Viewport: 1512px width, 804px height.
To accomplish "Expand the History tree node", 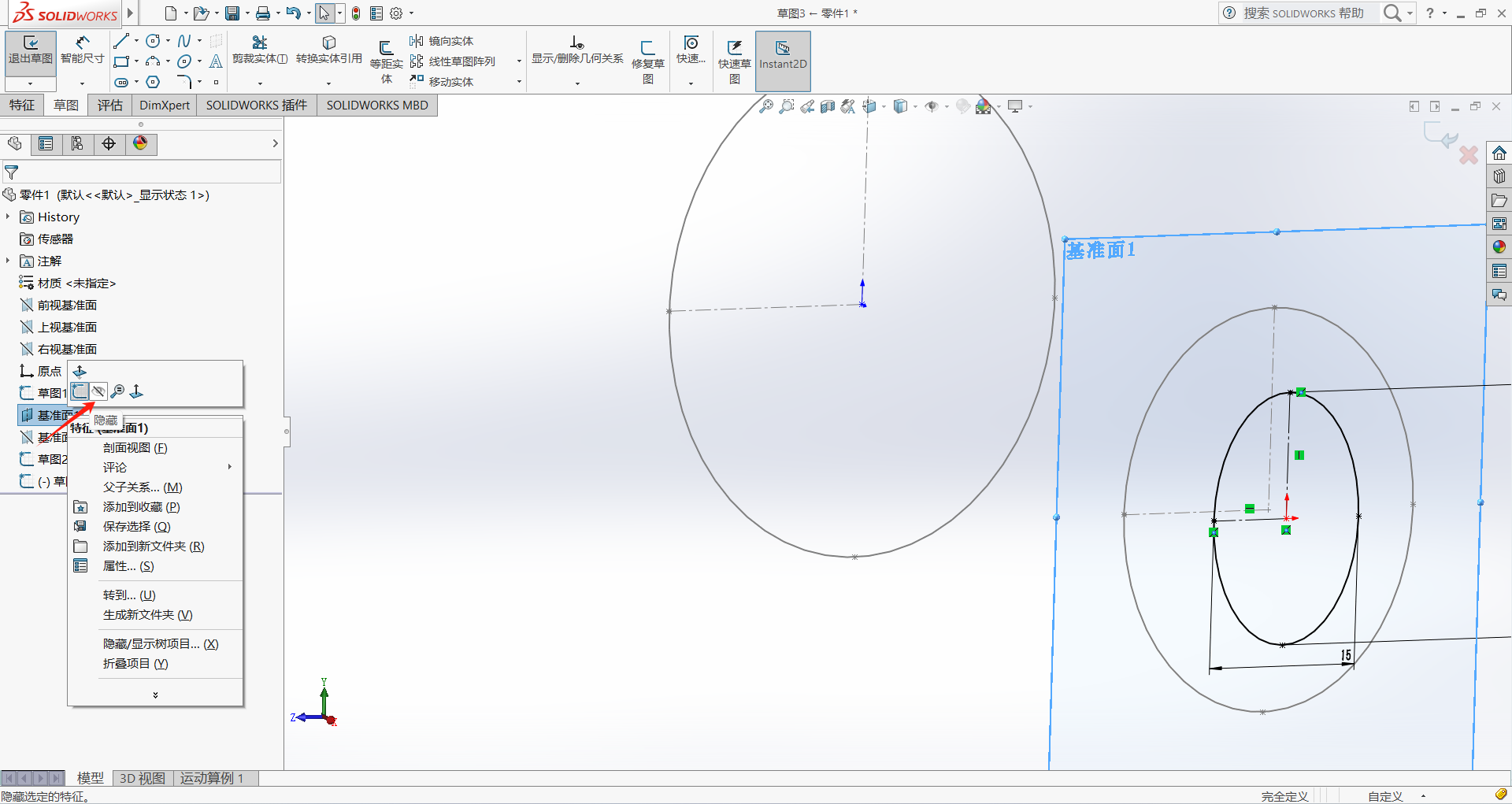I will coord(8,217).
